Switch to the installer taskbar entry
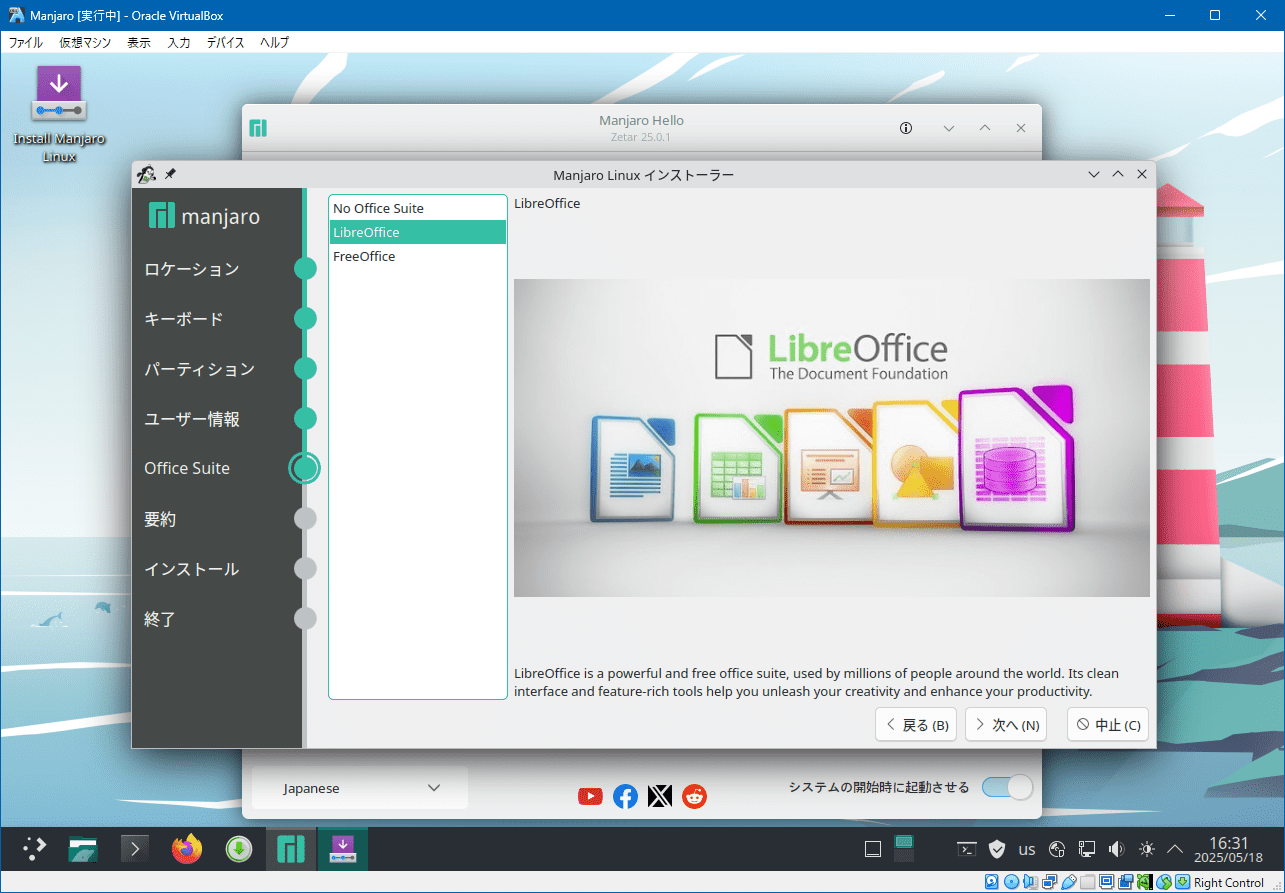The height and width of the screenshot is (893, 1285). tap(343, 849)
